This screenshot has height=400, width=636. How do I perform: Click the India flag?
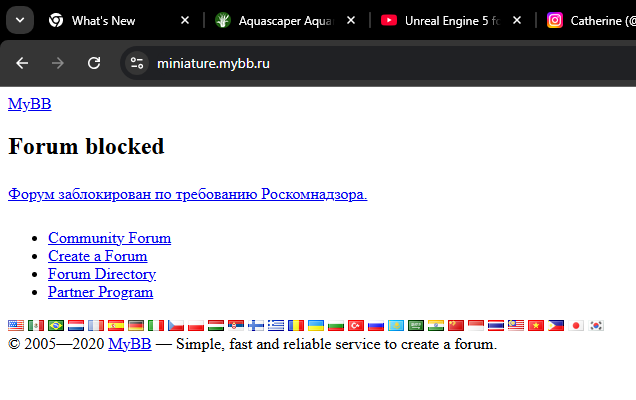tap(436, 325)
